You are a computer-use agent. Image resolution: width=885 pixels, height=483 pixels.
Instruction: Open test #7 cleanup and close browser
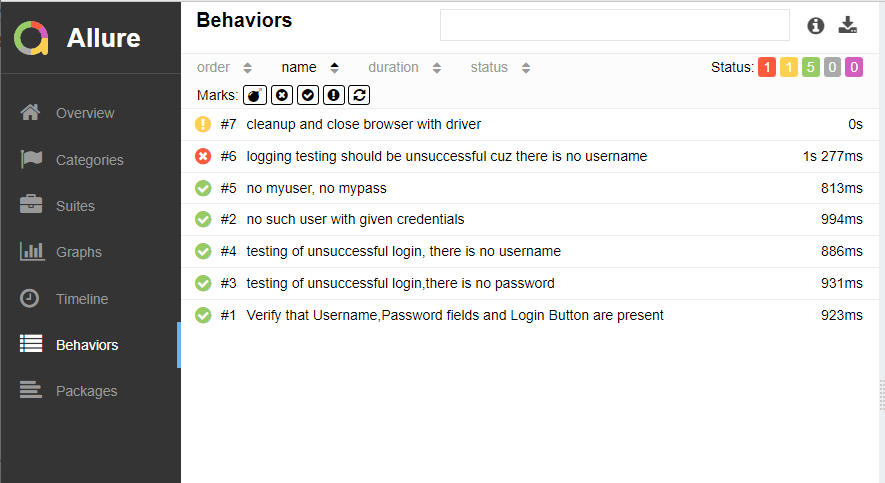[x=363, y=124]
